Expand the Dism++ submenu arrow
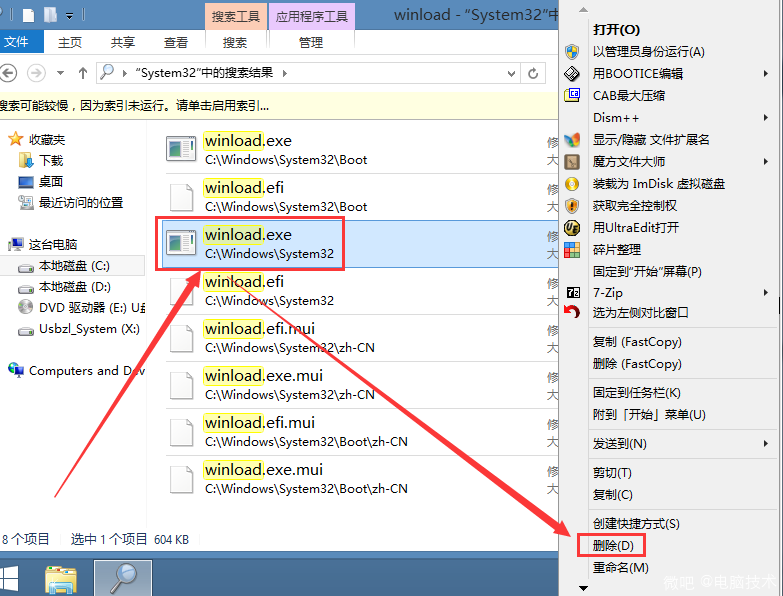 (x=766, y=117)
